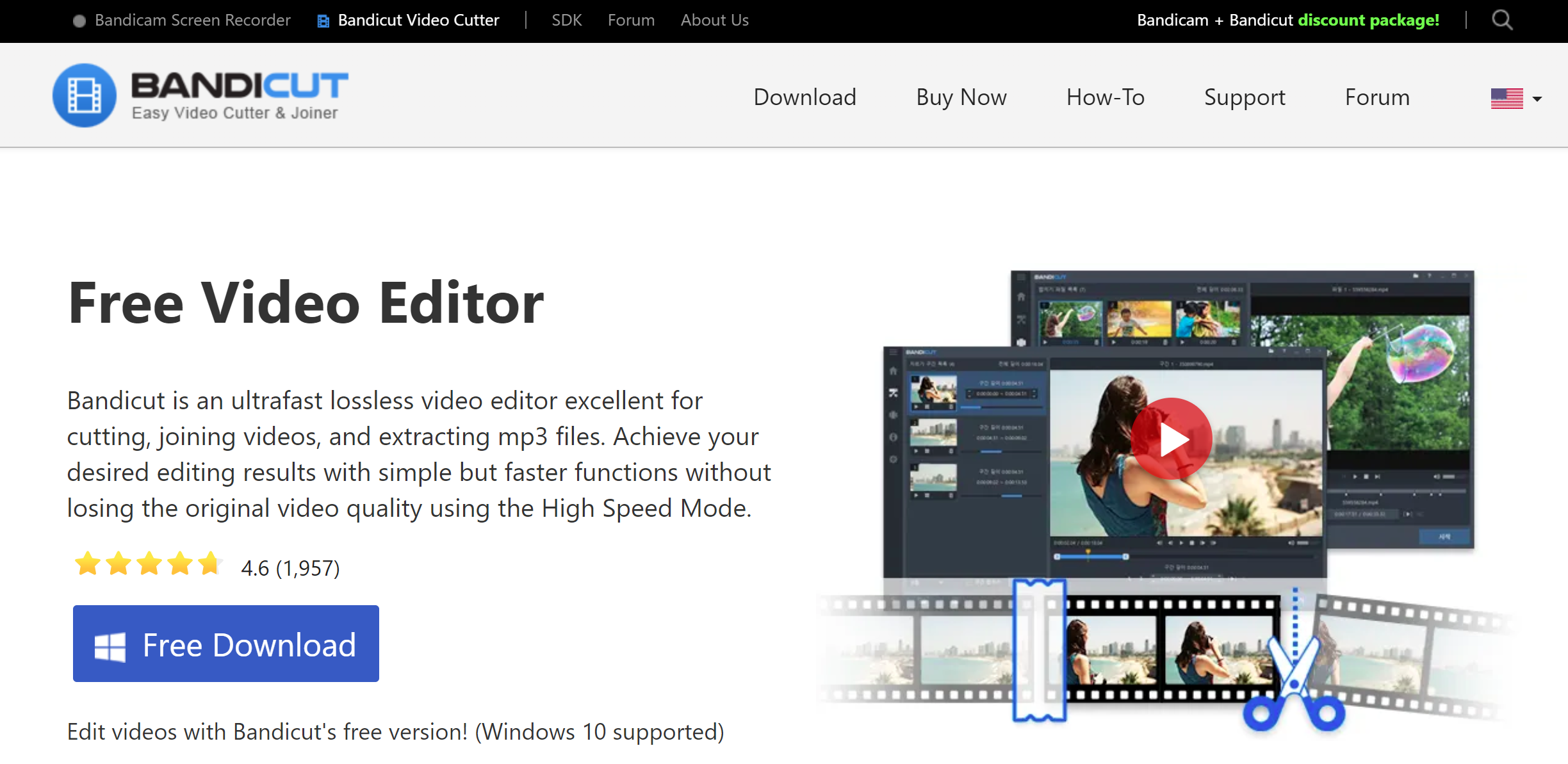Click the Buy Now menu item
The width and height of the screenshot is (1568, 764).
960,97
